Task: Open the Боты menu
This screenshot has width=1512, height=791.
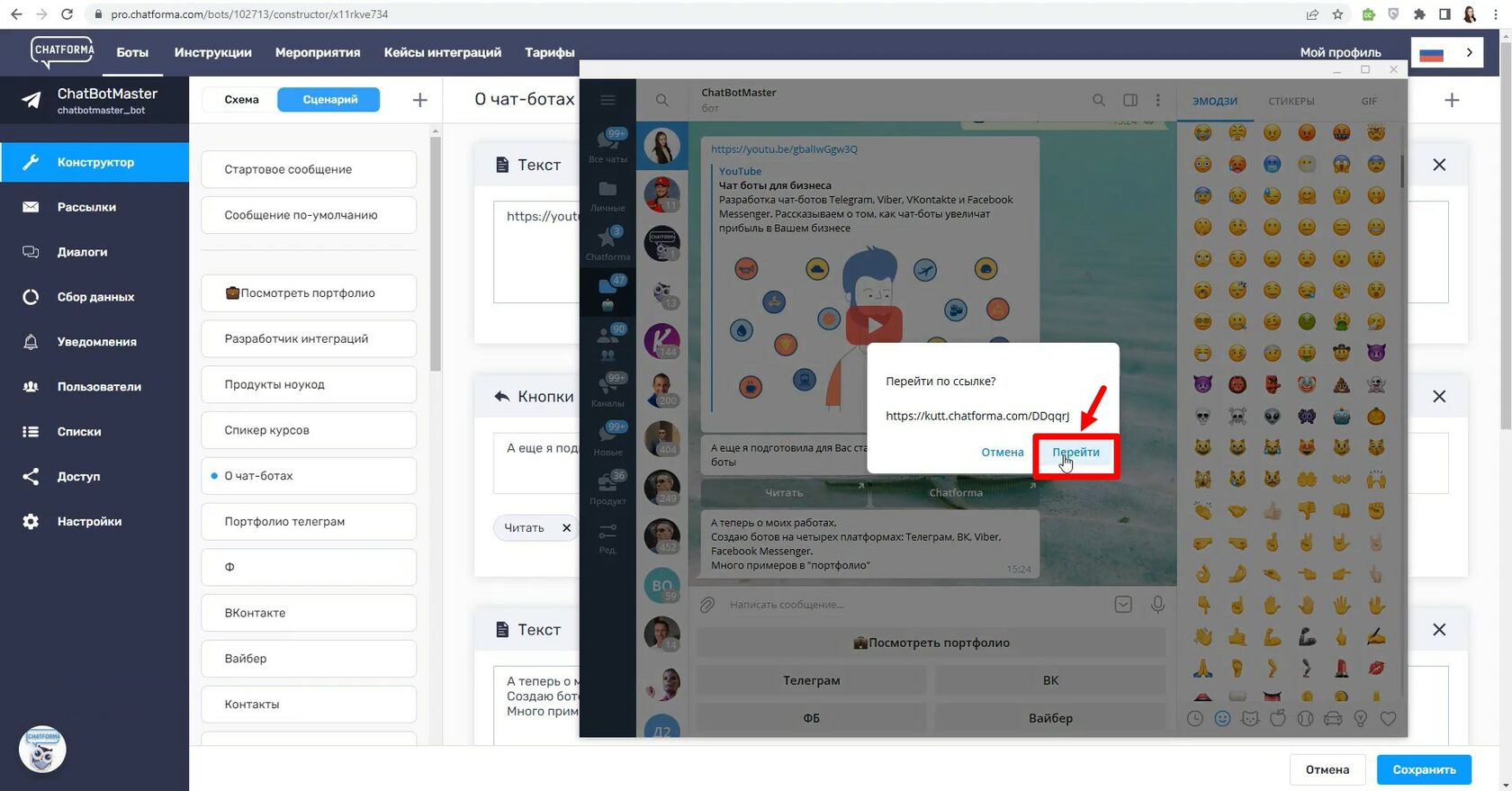Action: pyautogui.click(x=132, y=52)
